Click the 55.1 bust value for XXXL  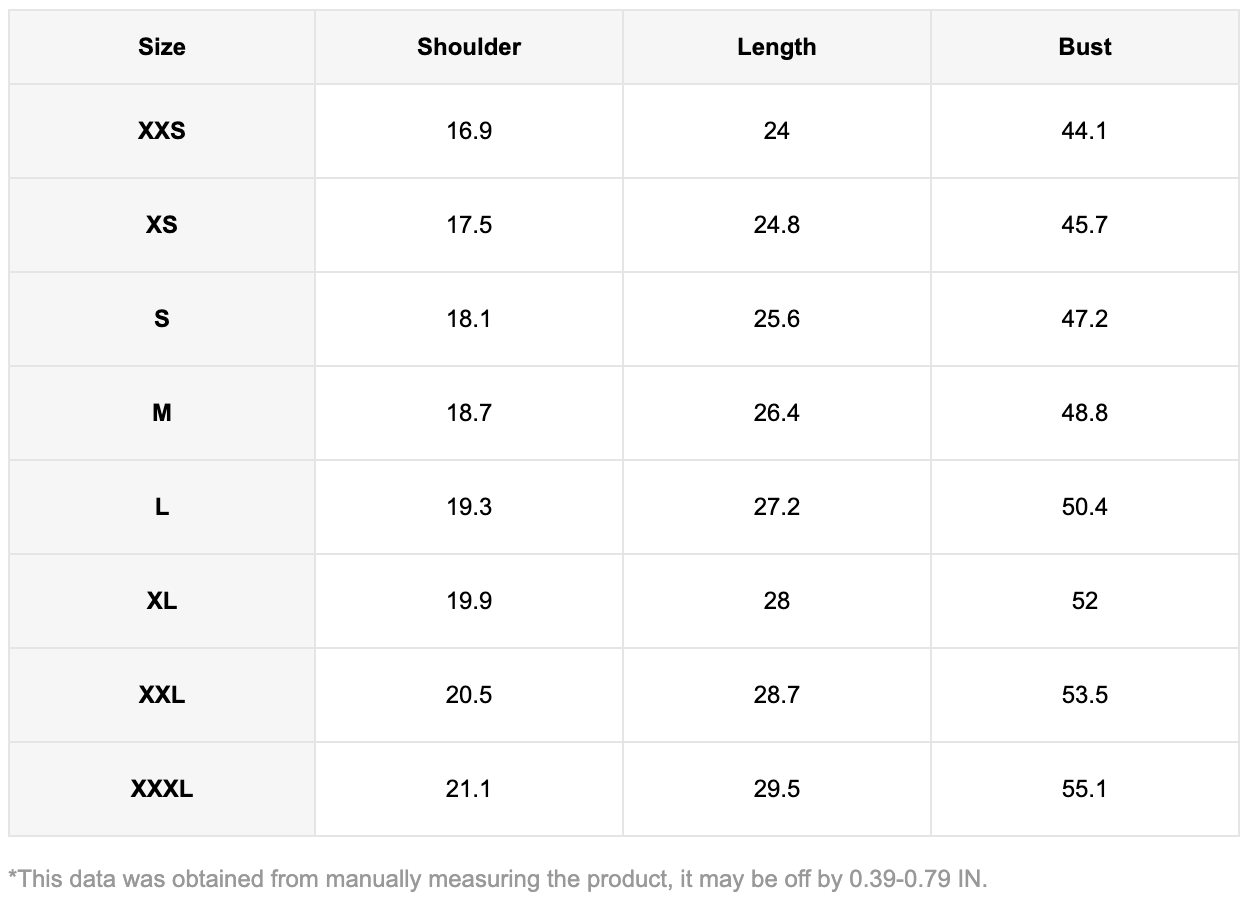point(1085,789)
